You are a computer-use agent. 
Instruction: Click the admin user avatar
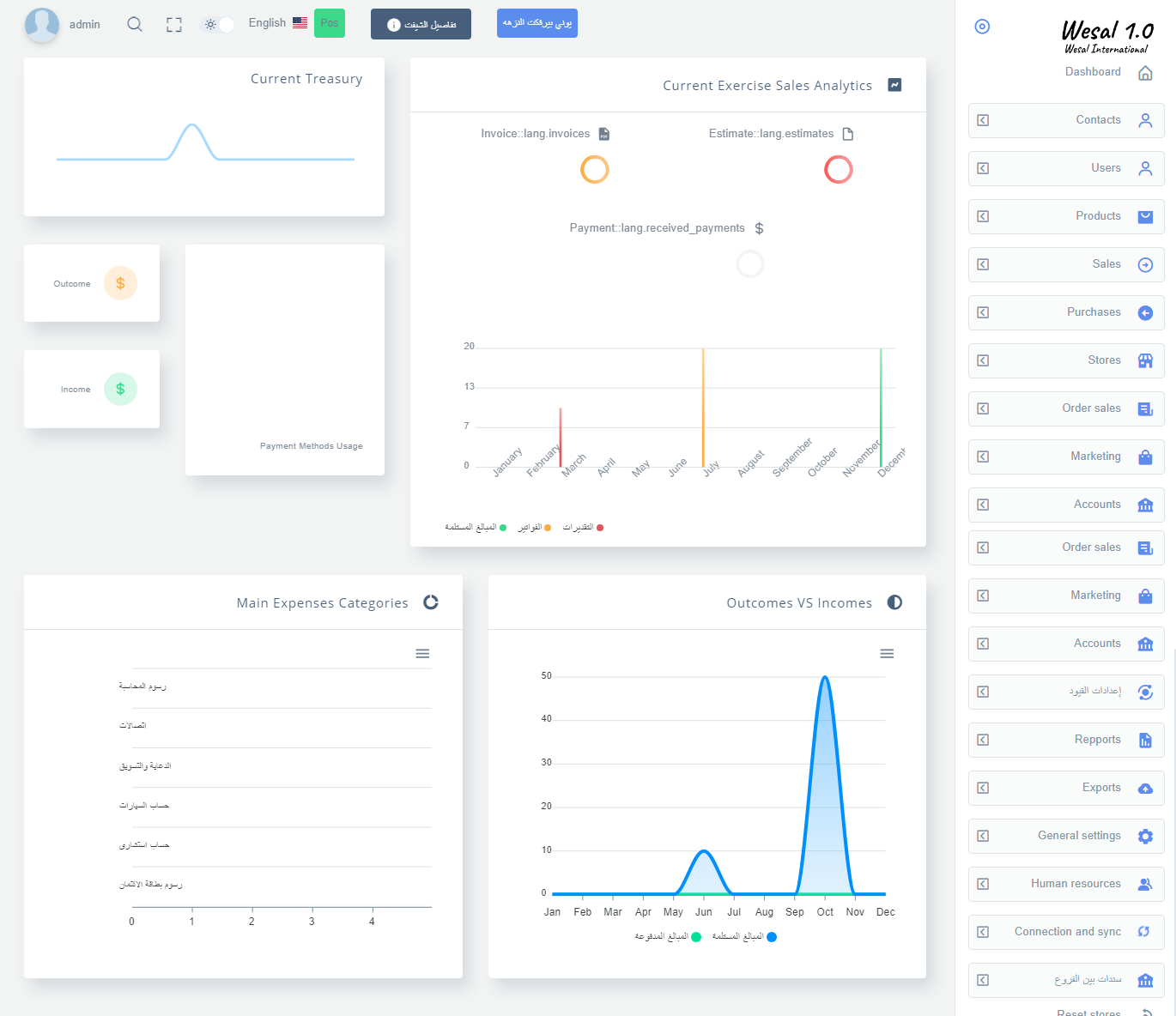pos(42,25)
